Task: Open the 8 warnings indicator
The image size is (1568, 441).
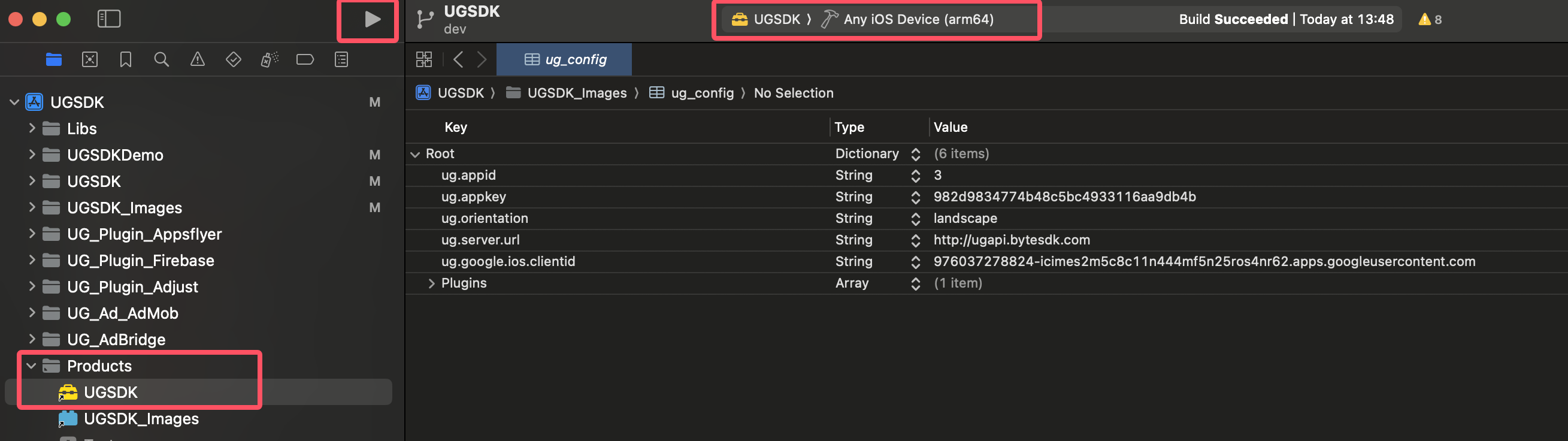Action: [x=1430, y=20]
